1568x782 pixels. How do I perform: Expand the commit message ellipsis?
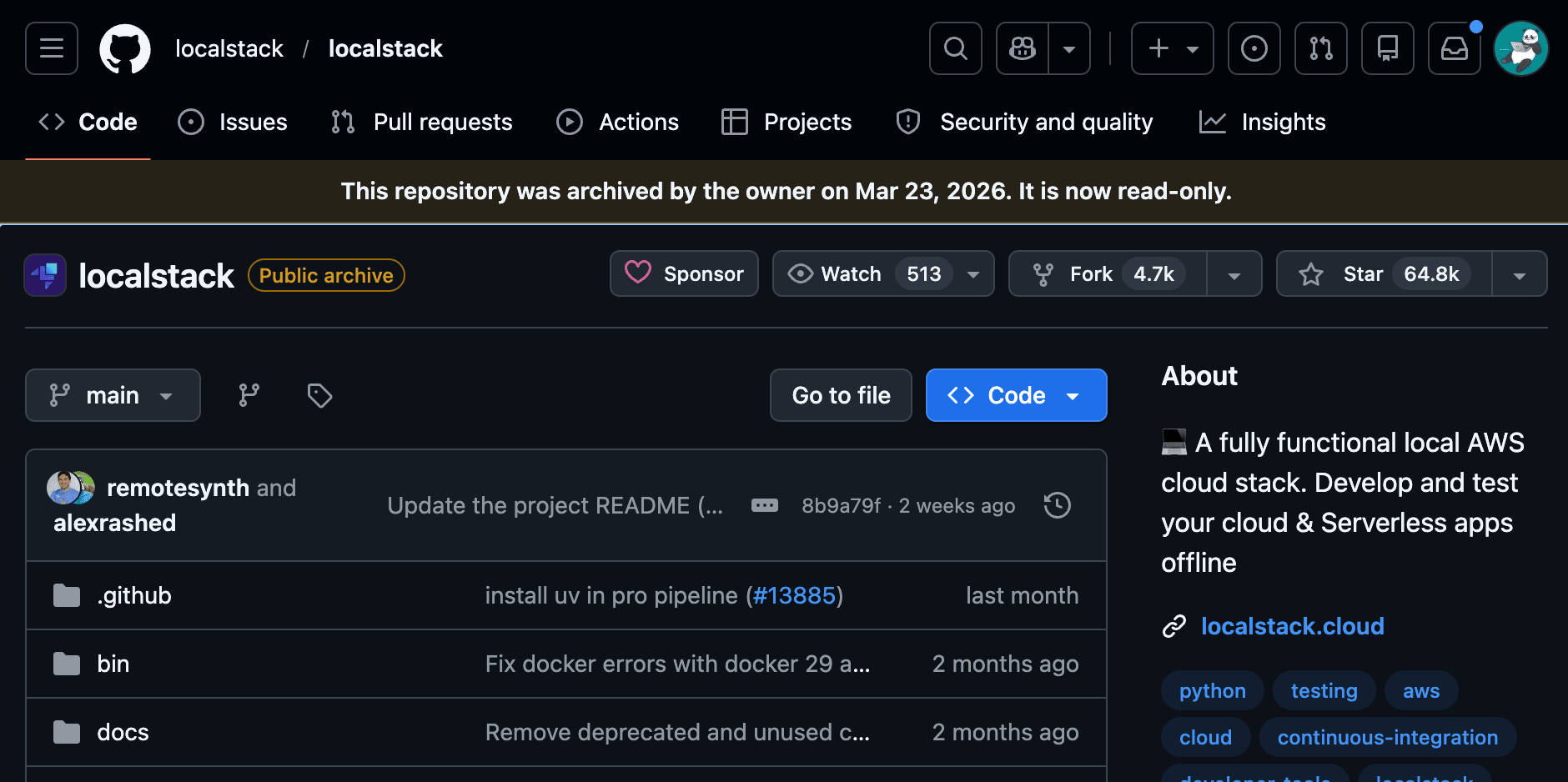point(764,505)
